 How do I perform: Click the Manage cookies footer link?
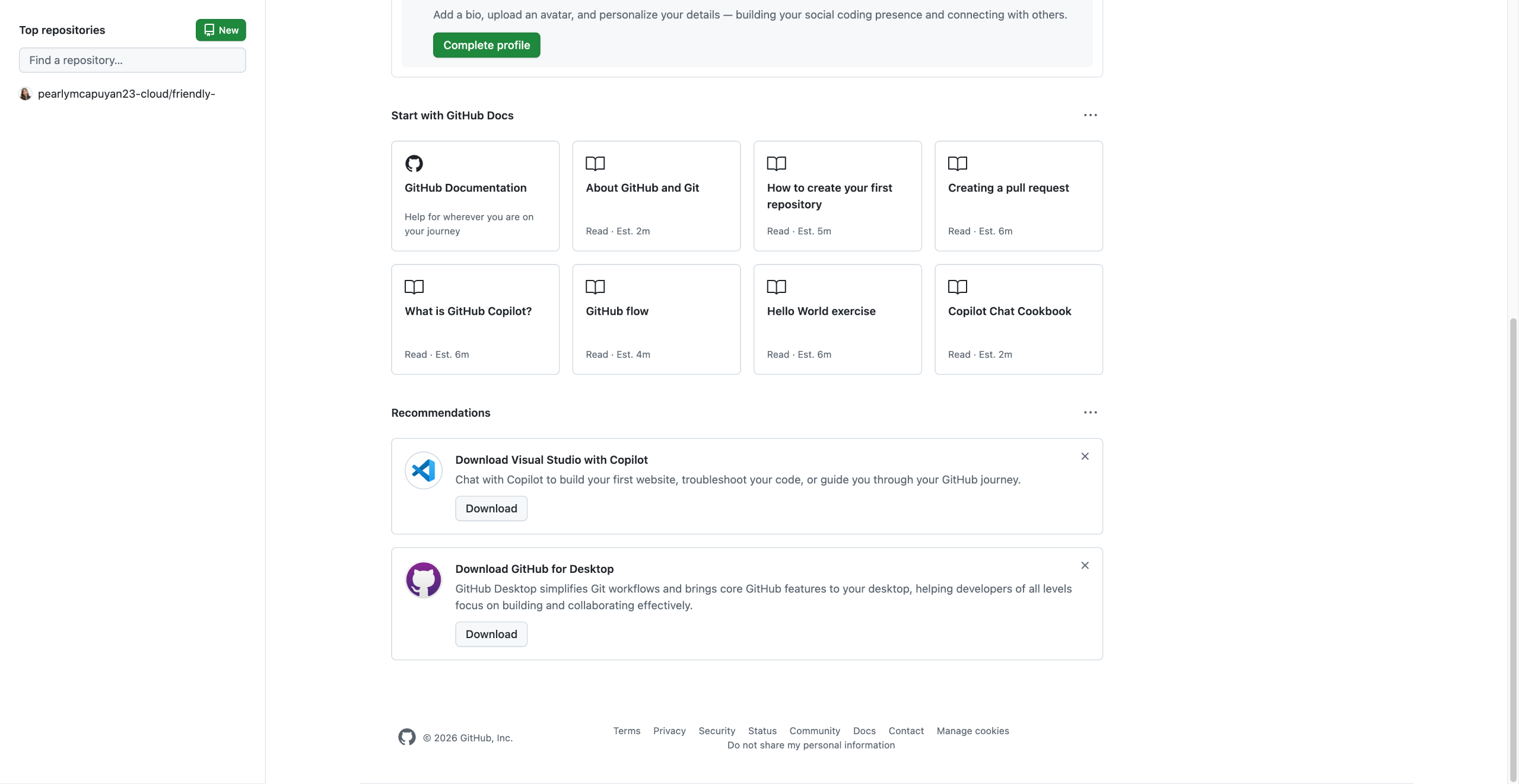(x=973, y=731)
